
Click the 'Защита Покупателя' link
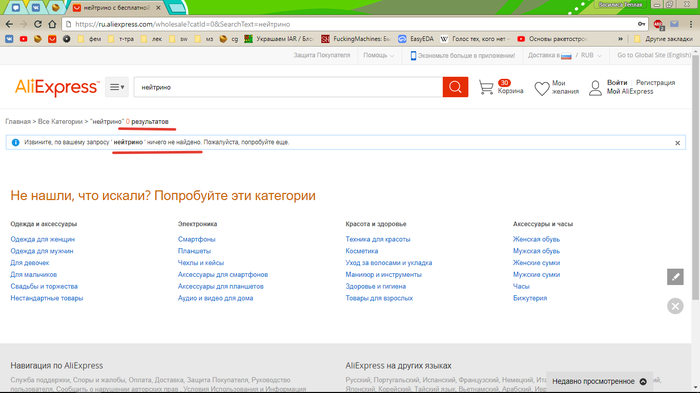321,55
